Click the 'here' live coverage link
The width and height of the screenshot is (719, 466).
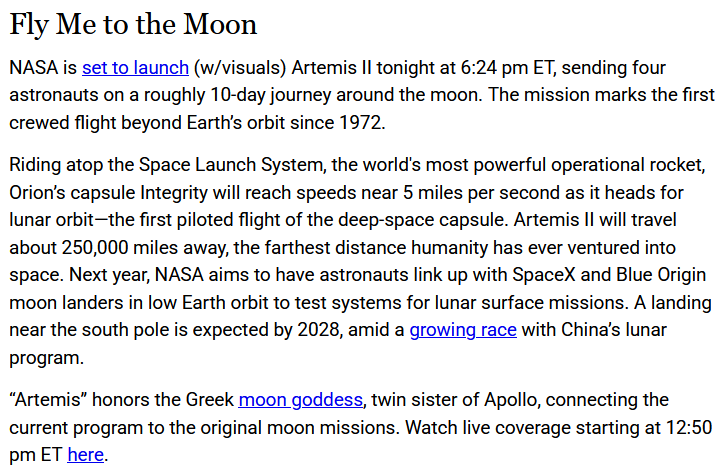(85, 455)
